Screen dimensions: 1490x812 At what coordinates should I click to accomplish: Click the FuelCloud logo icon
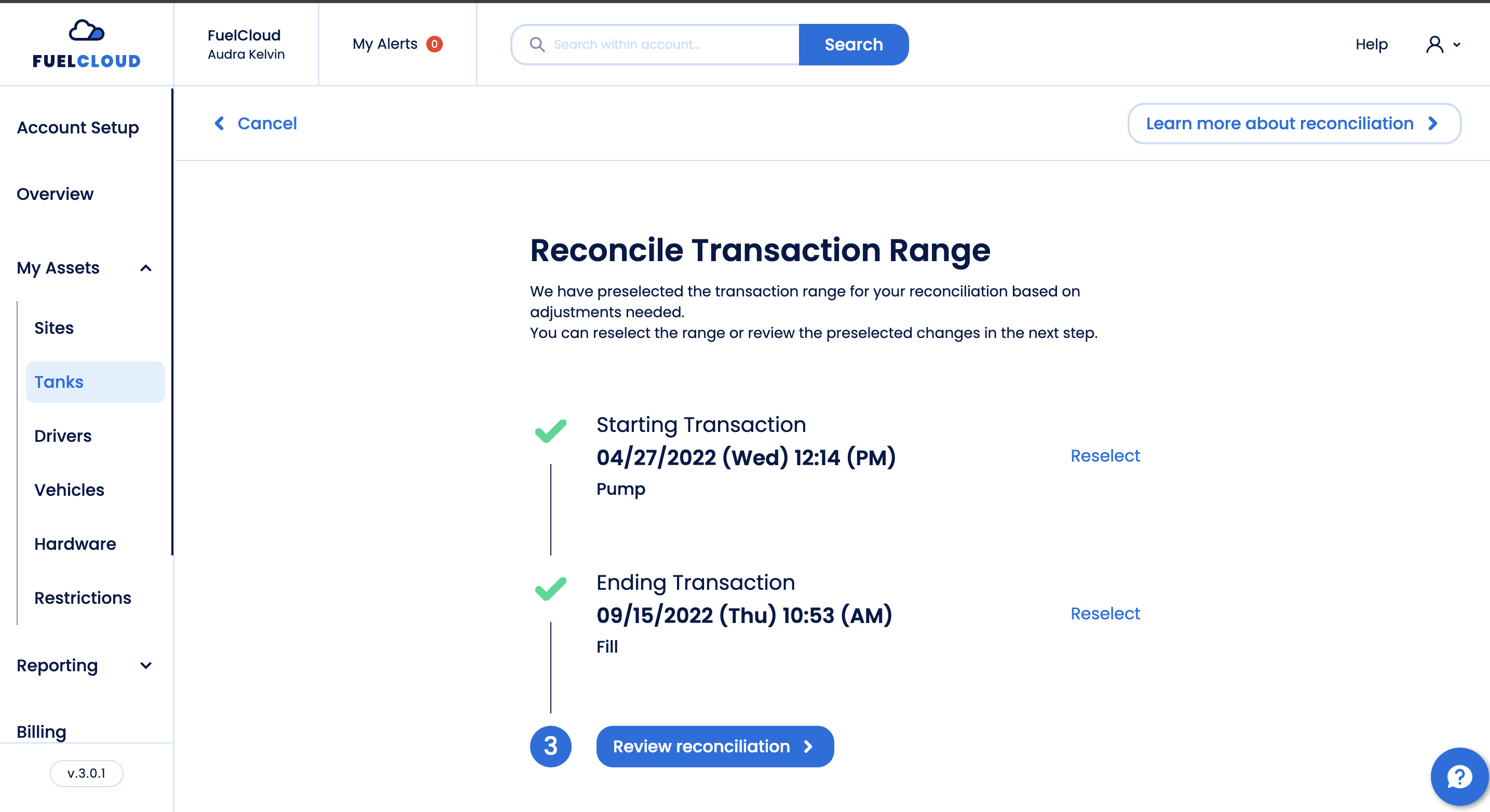coord(87,31)
